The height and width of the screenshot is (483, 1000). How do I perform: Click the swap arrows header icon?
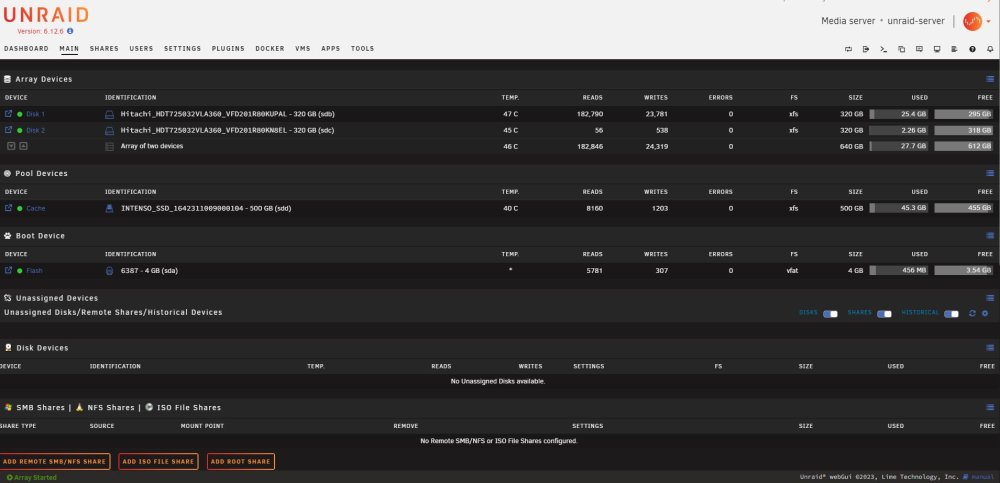848,49
